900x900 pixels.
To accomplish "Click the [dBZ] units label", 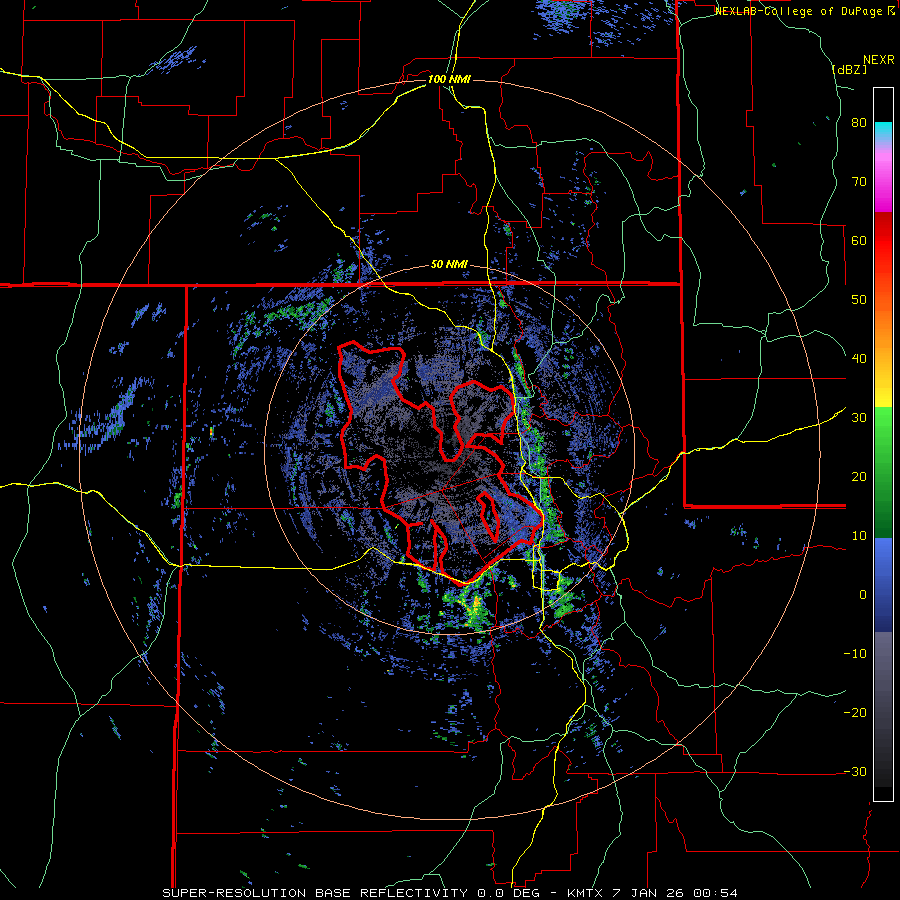I will pos(849,69).
